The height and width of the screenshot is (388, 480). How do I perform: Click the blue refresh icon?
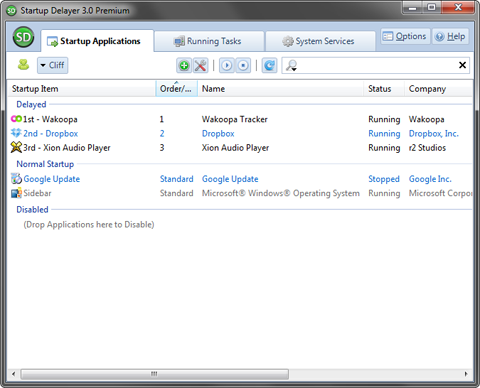(x=269, y=65)
